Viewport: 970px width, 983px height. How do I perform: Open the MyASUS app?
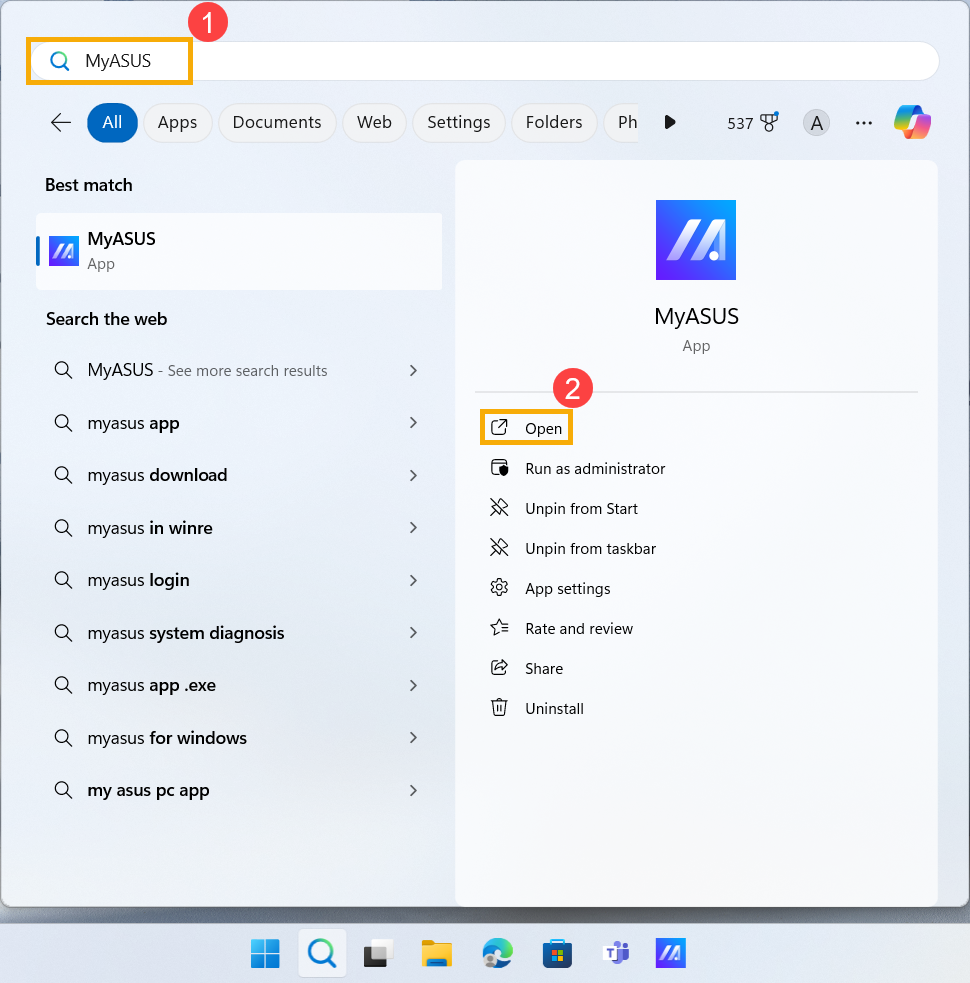(x=527, y=428)
